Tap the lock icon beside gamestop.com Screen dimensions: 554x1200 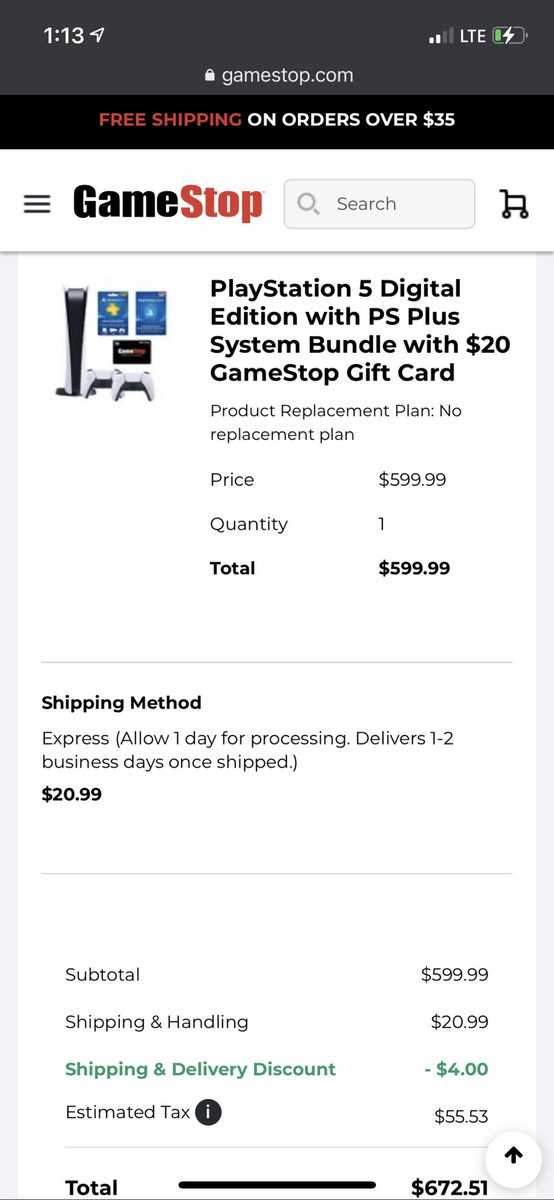(209, 75)
